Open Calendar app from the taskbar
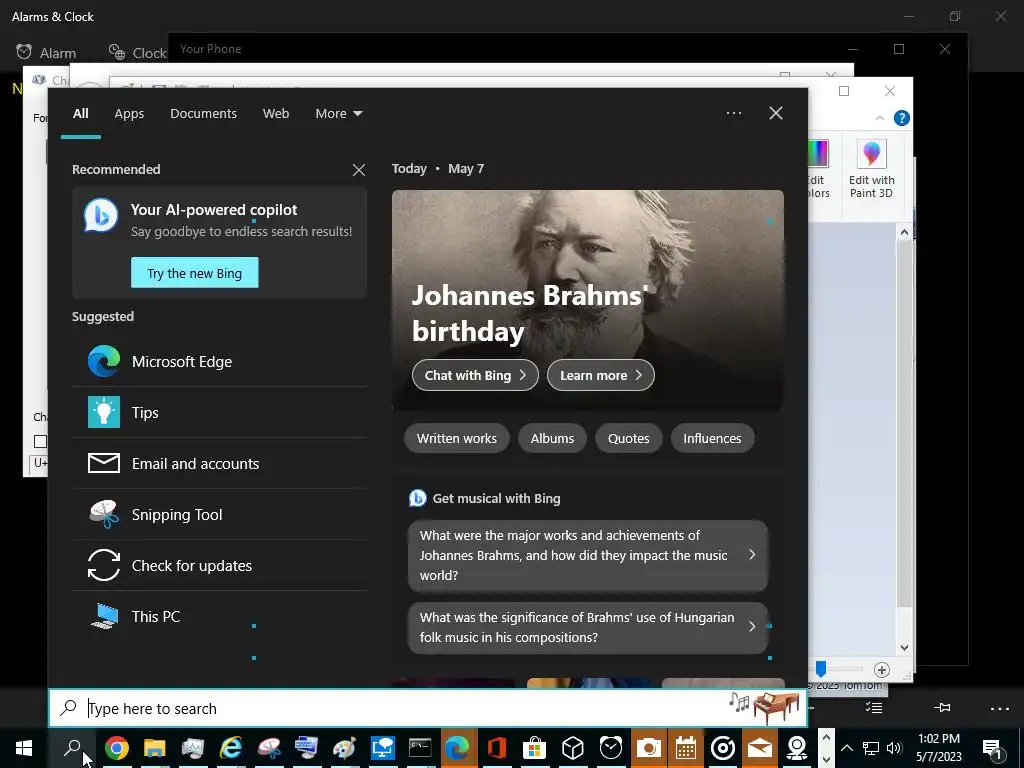Image resolution: width=1024 pixels, height=768 pixels. point(686,748)
